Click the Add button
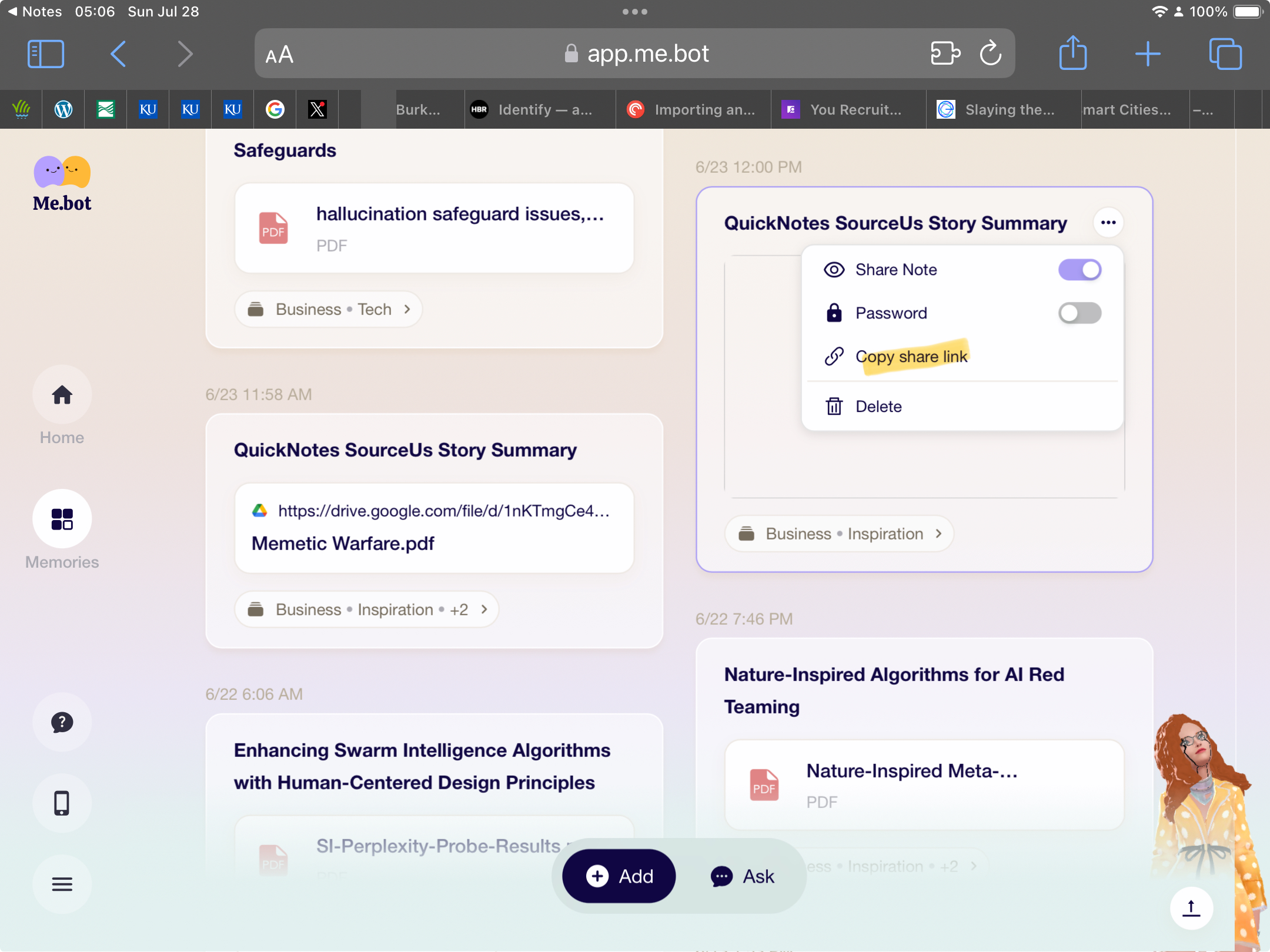The width and height of the screenshot is (1270, 952). coord(619,876)
